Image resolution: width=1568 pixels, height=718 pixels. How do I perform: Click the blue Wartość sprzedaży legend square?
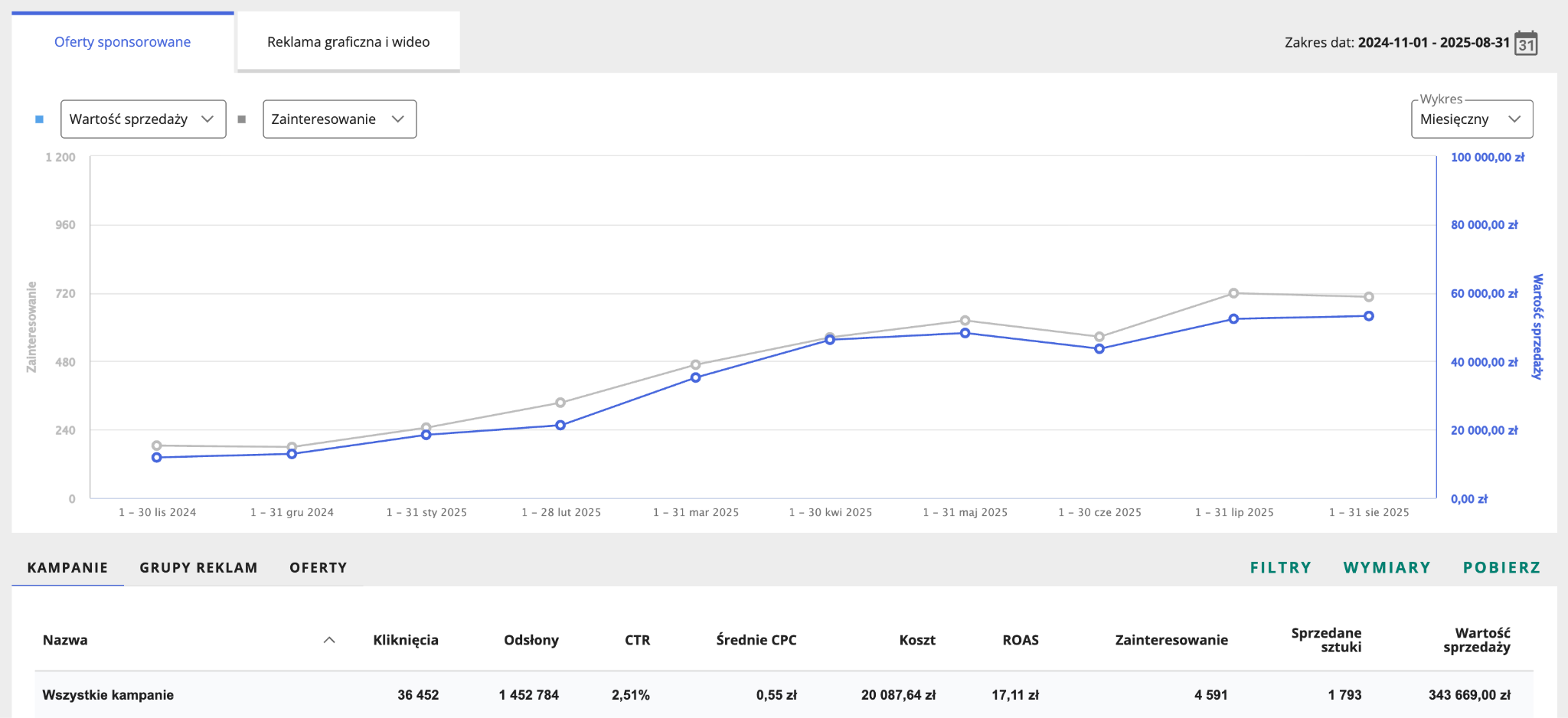(40, 119)
